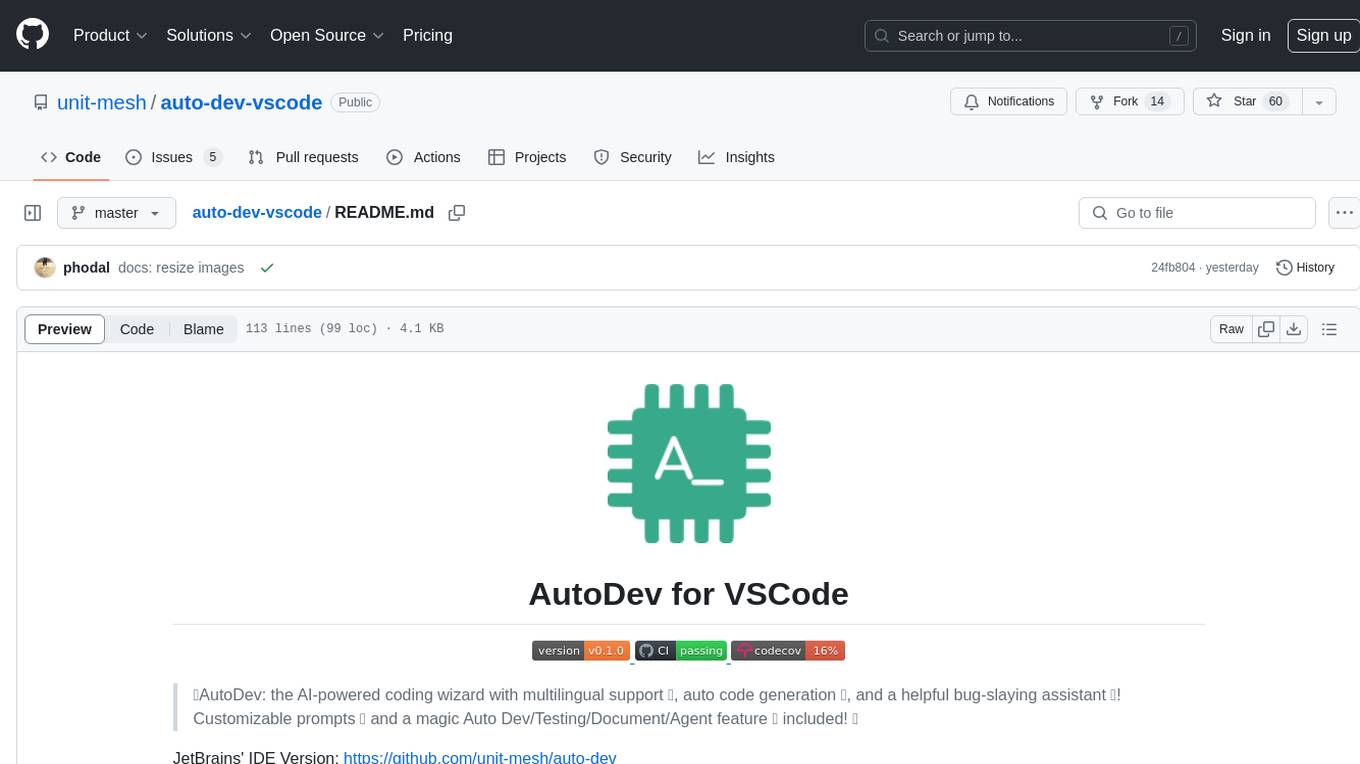Click the Sign in link

pyautogui.click(x=1245, y=35)
